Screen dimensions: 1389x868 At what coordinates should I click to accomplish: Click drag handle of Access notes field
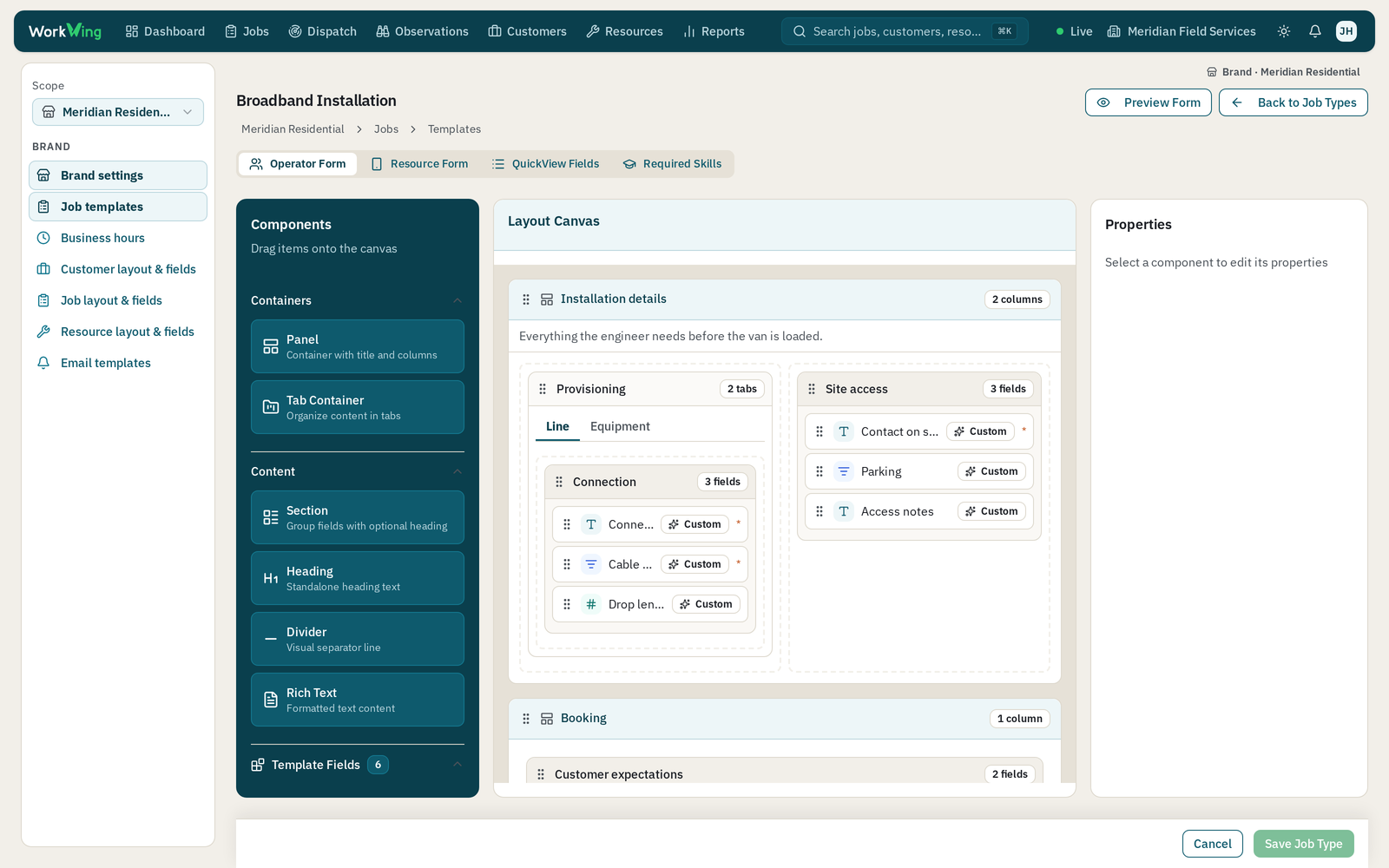(x=820, y=511)
